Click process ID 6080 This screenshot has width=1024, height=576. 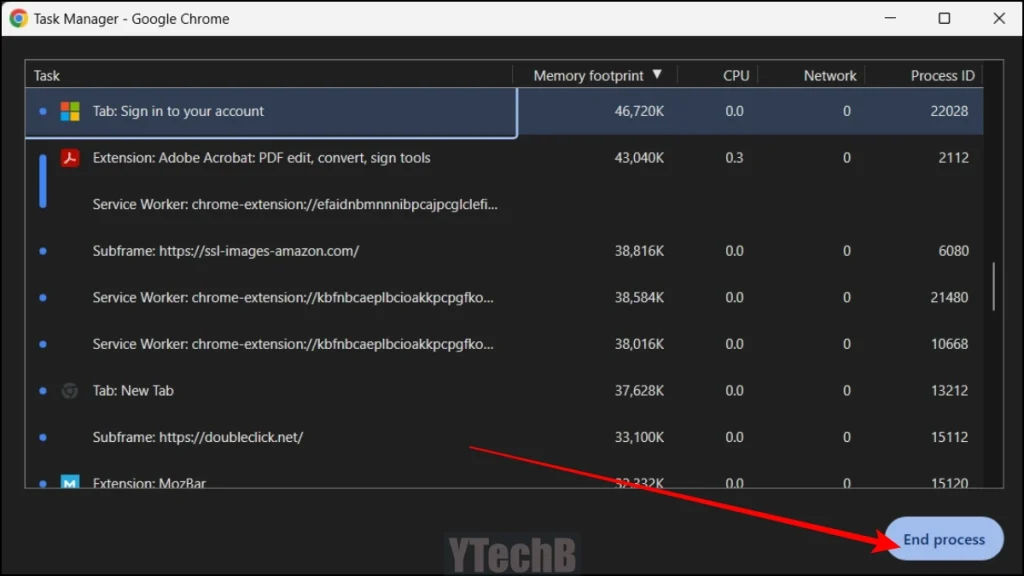[x=953, y=251]
